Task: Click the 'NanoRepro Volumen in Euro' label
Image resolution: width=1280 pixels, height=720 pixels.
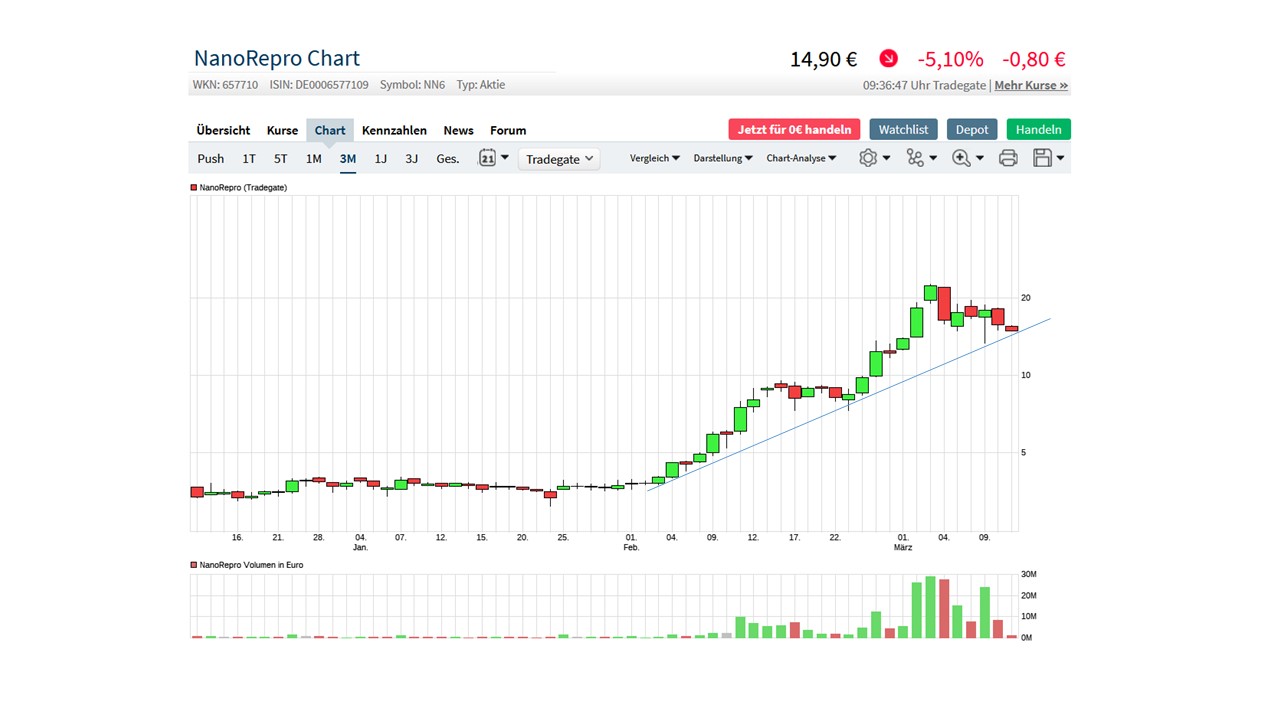Action: 251,565
